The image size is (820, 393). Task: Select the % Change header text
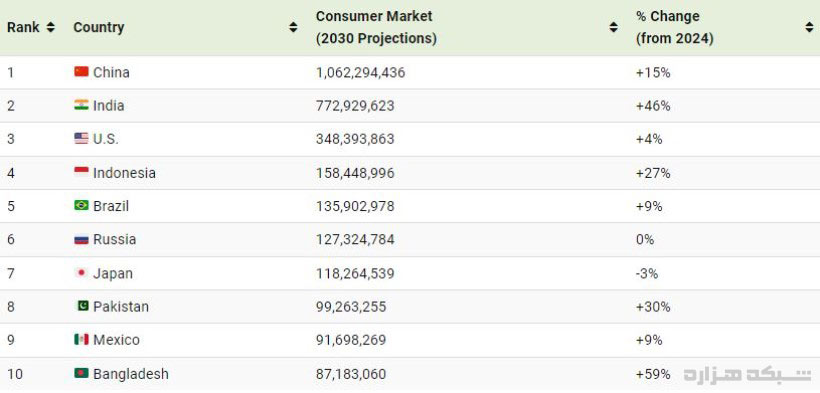pyautogui.click(x=674, y=27)
